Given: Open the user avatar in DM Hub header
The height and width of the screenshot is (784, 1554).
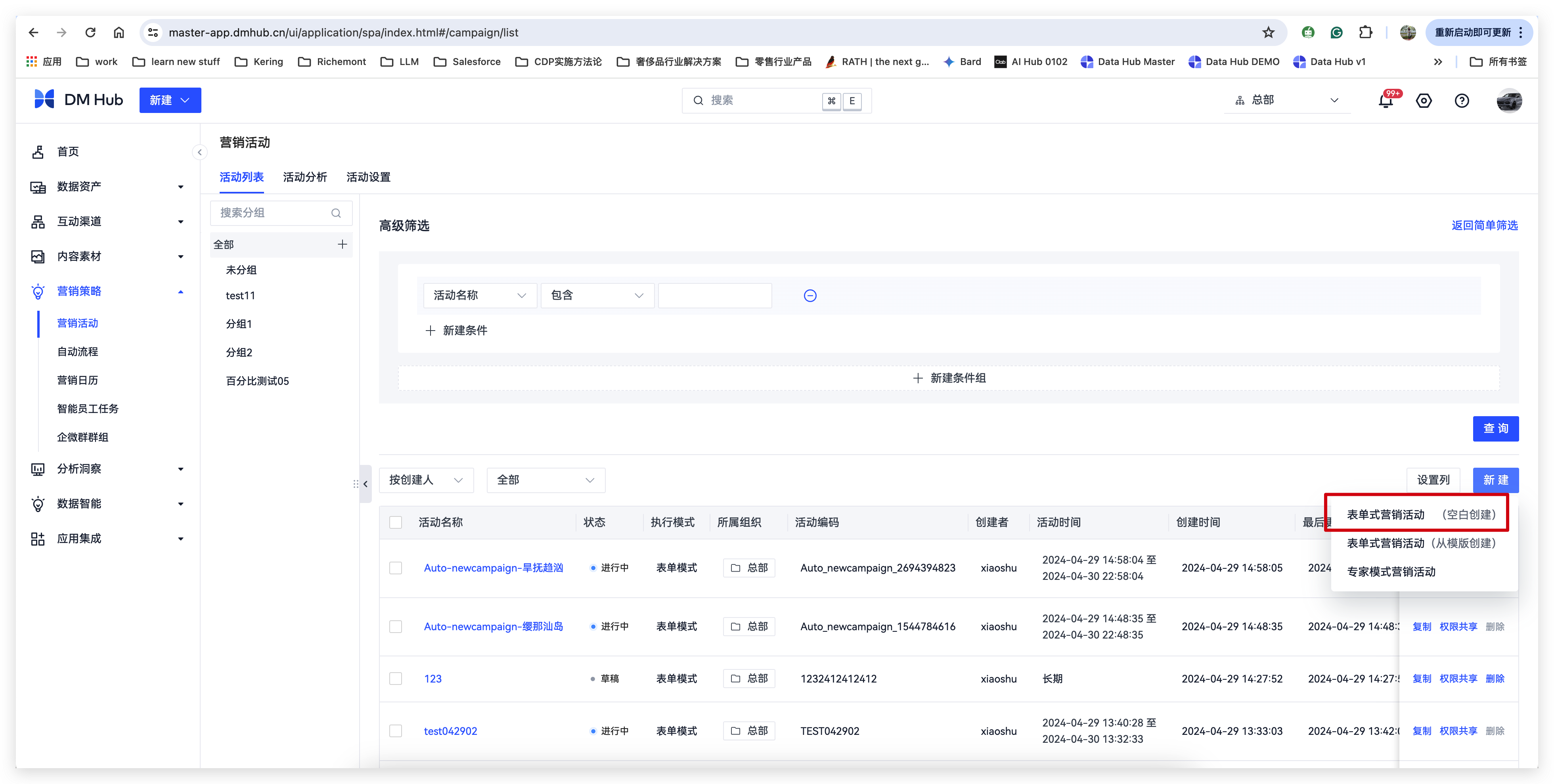Looking at the screenshot, I should (x=1509, y=101).
